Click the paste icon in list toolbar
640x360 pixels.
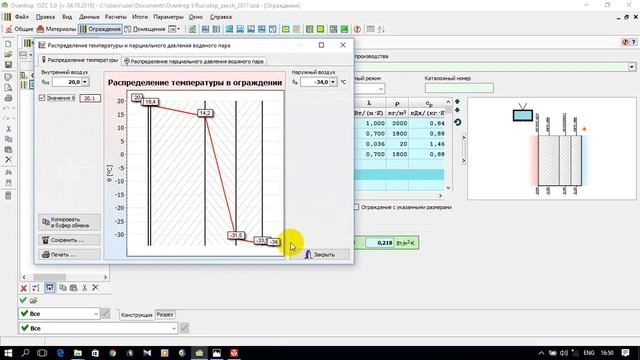pyautogui.click(x=73, y=288)
